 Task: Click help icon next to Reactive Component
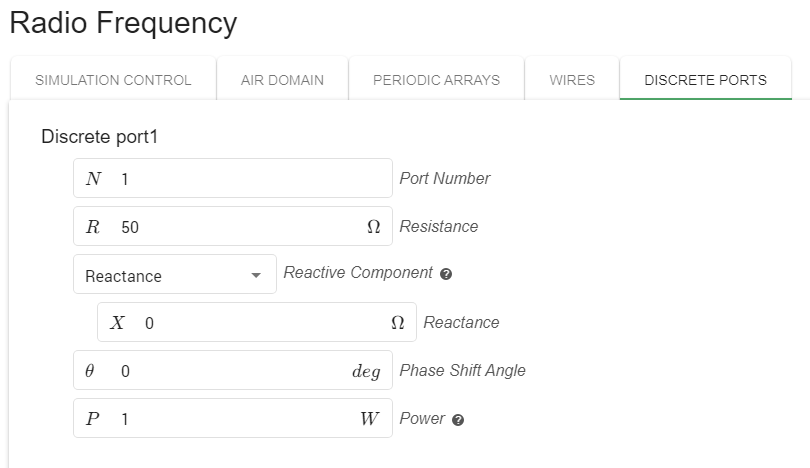446,274
